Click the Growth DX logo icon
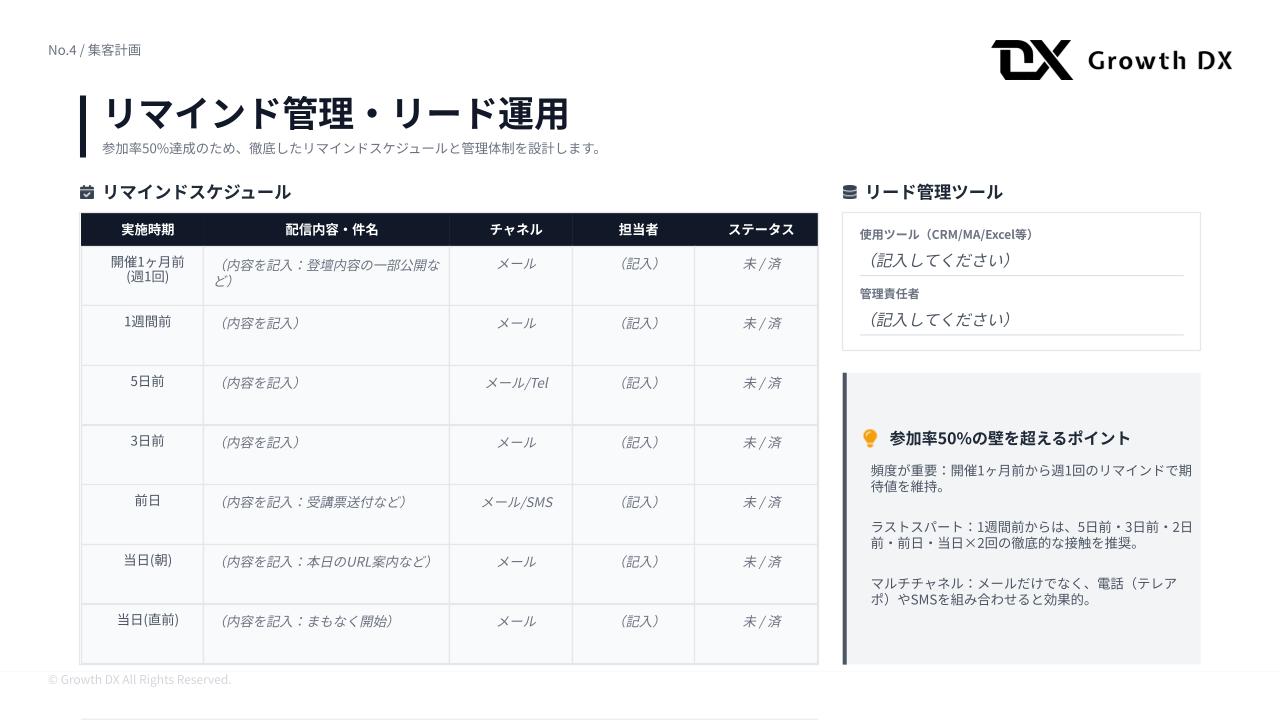 click(x=1031, y=60)
